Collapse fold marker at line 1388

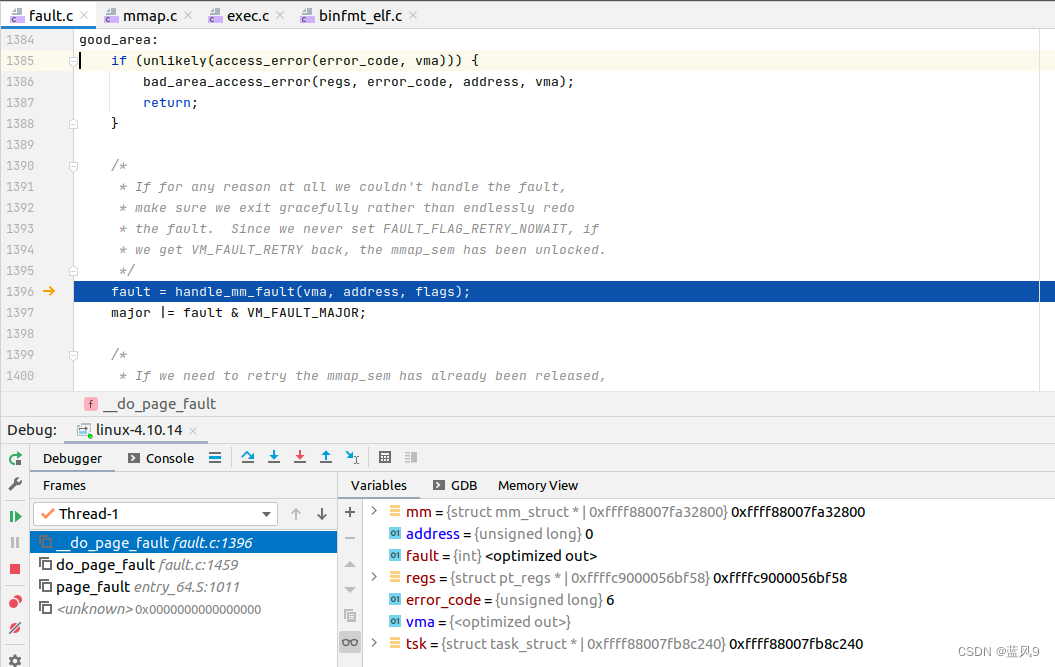click(73, 124)
